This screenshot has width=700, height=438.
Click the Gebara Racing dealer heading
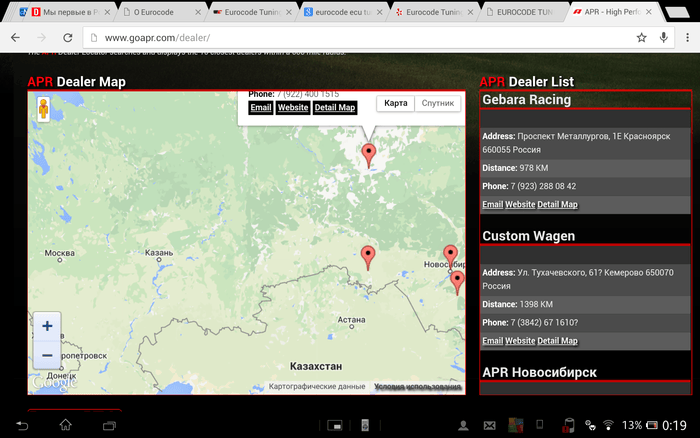click(x=526, y=100)
